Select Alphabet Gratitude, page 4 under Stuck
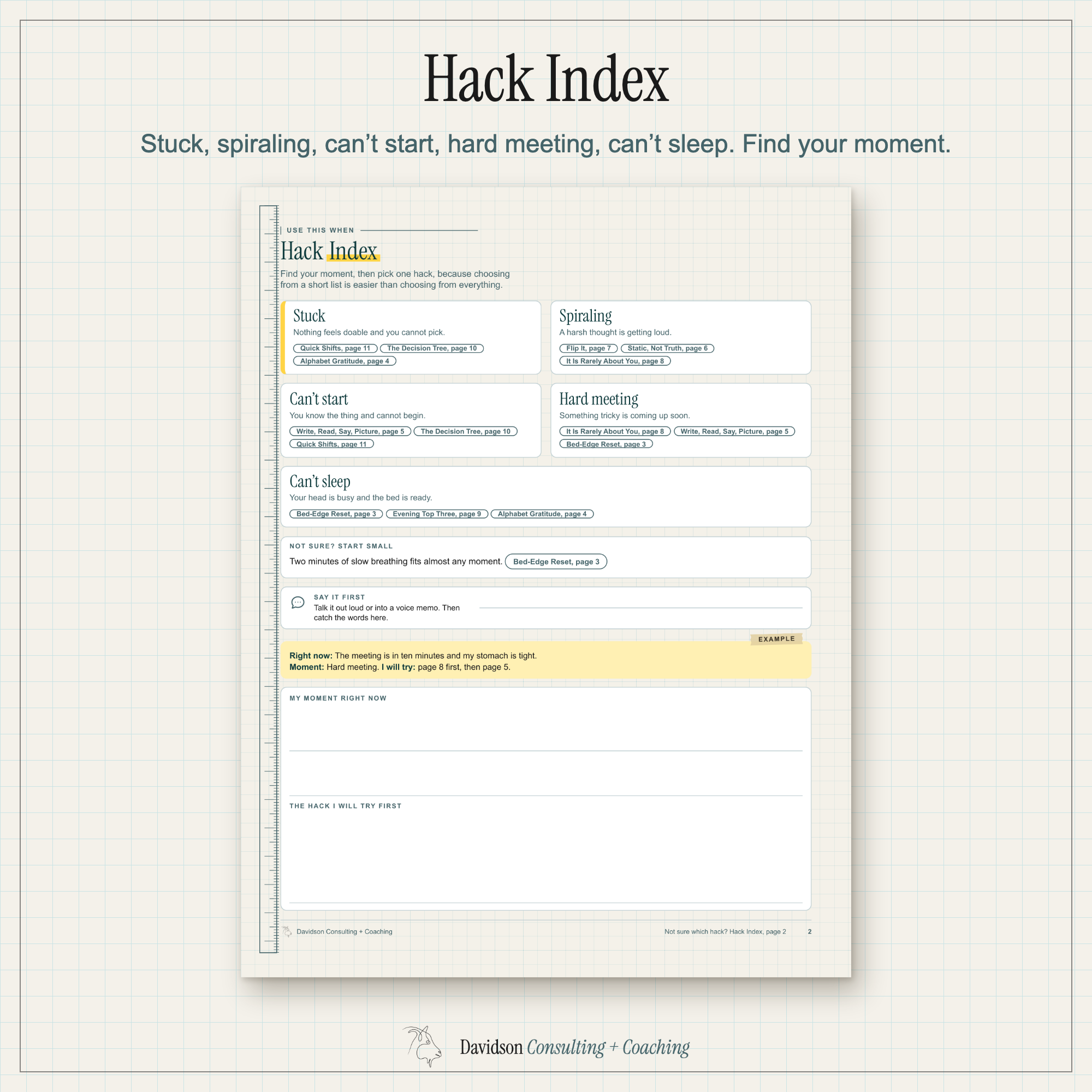 345,361
